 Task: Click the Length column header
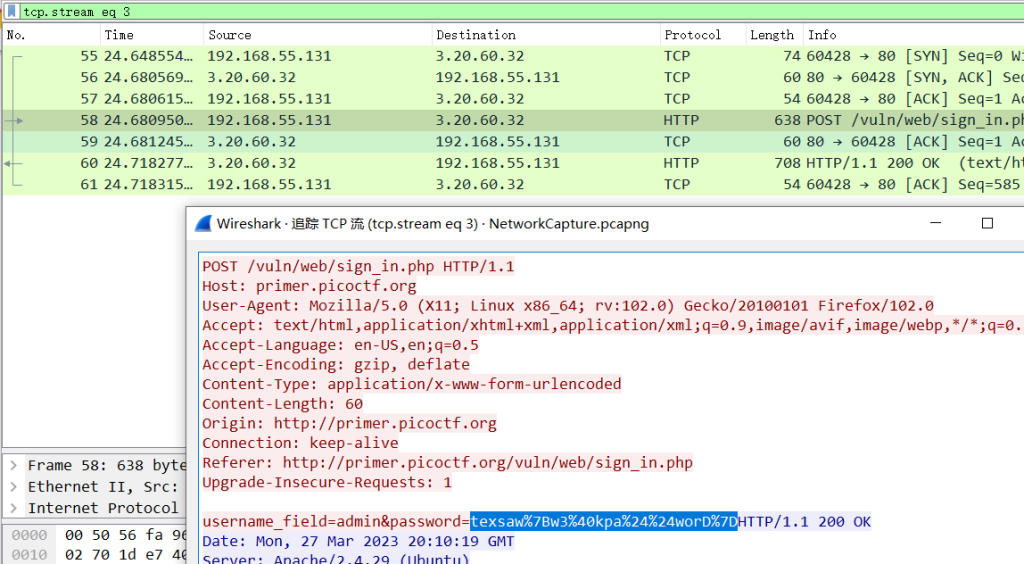773,35
